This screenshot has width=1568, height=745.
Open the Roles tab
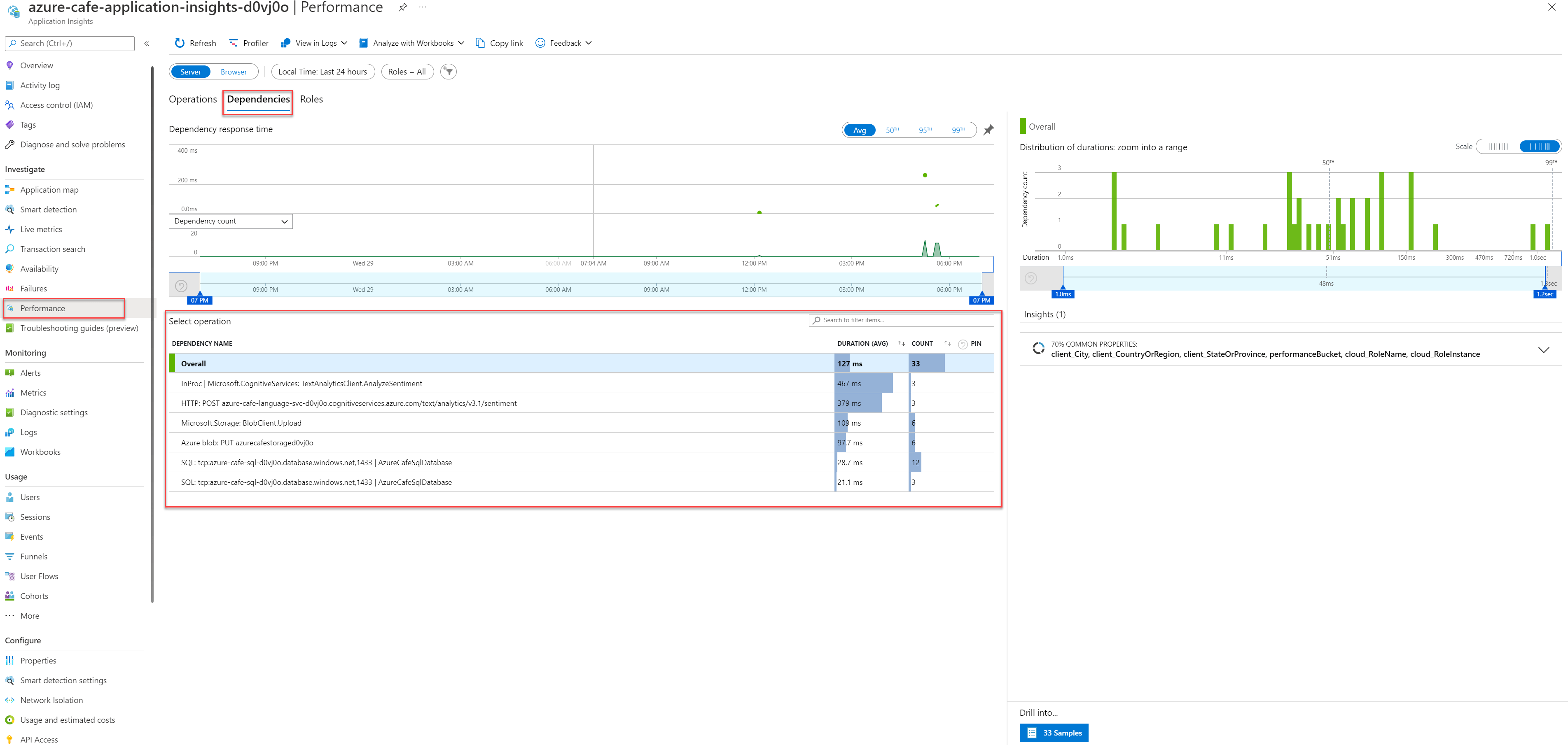pyautogui.click(x=311, y=99)
